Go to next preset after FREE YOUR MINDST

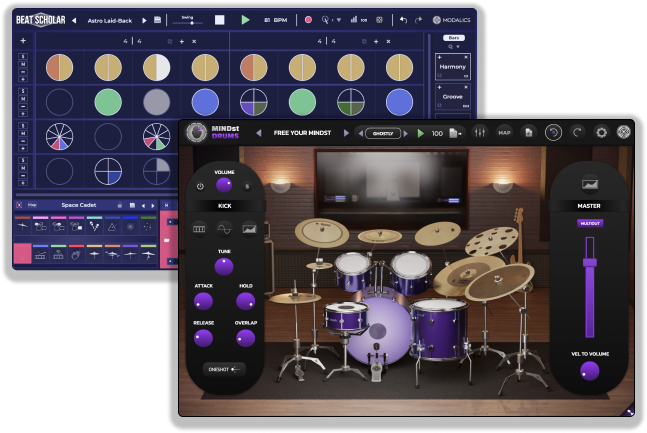(x=347, y=133)
